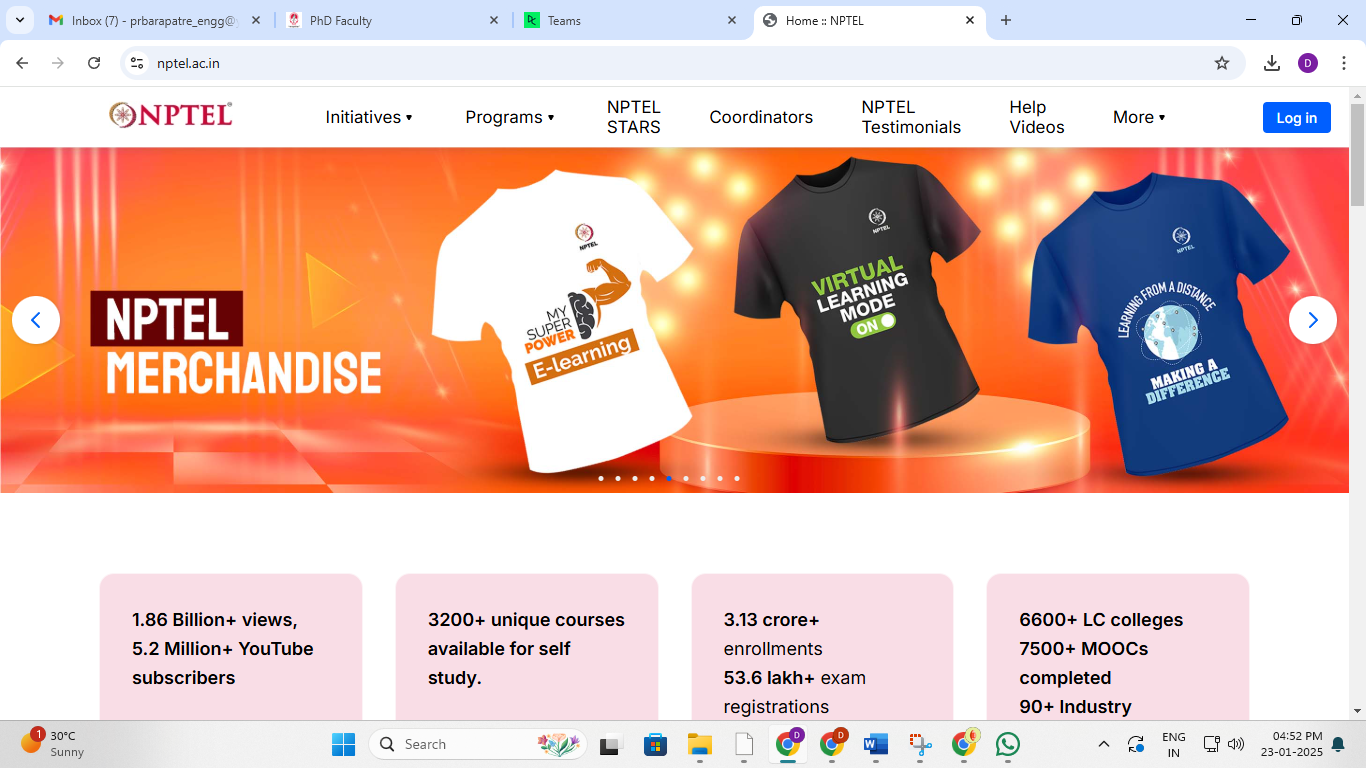Click the 3200+ unique courses card
Screen dimensions: 1366x768
pyautogui.click(x=527, y=647)
